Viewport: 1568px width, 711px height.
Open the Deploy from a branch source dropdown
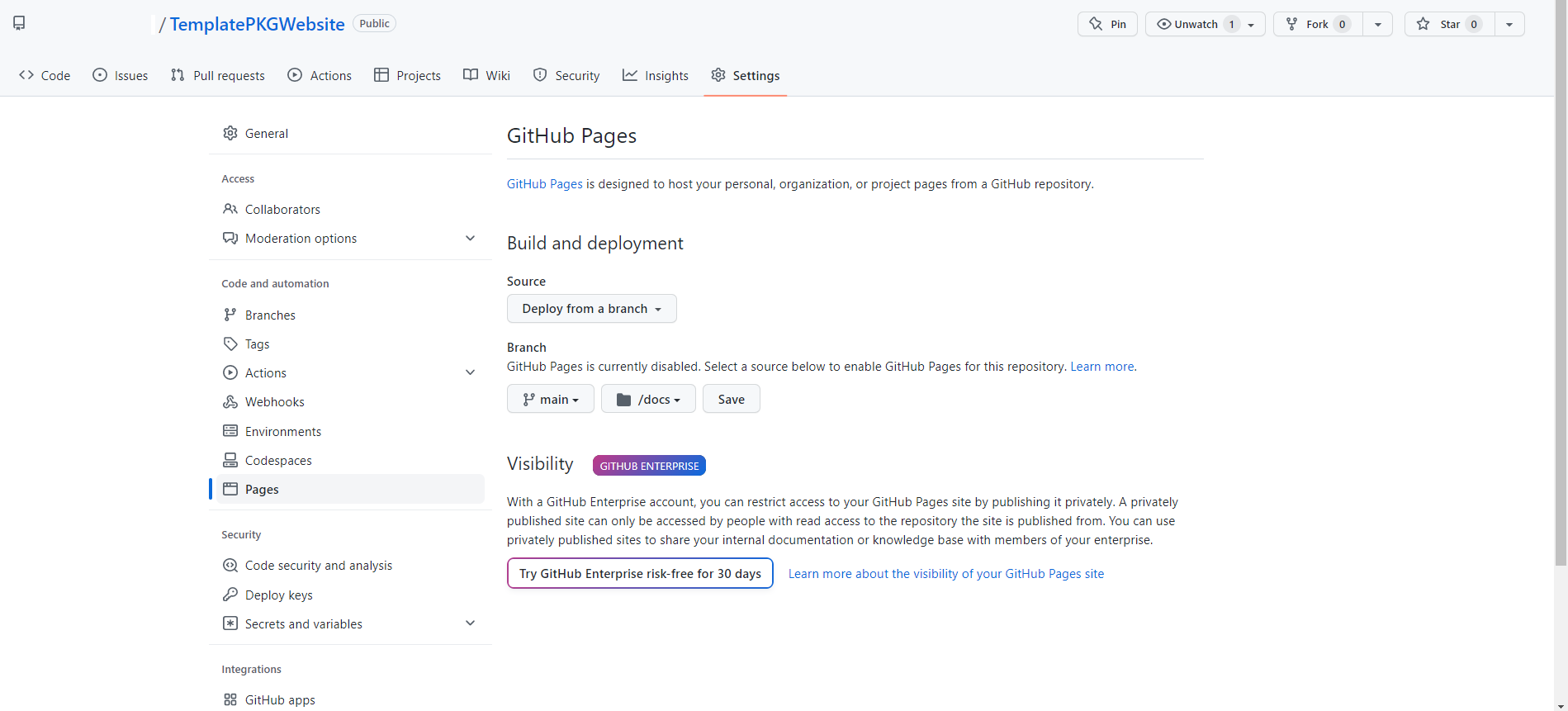pos(592,308)
